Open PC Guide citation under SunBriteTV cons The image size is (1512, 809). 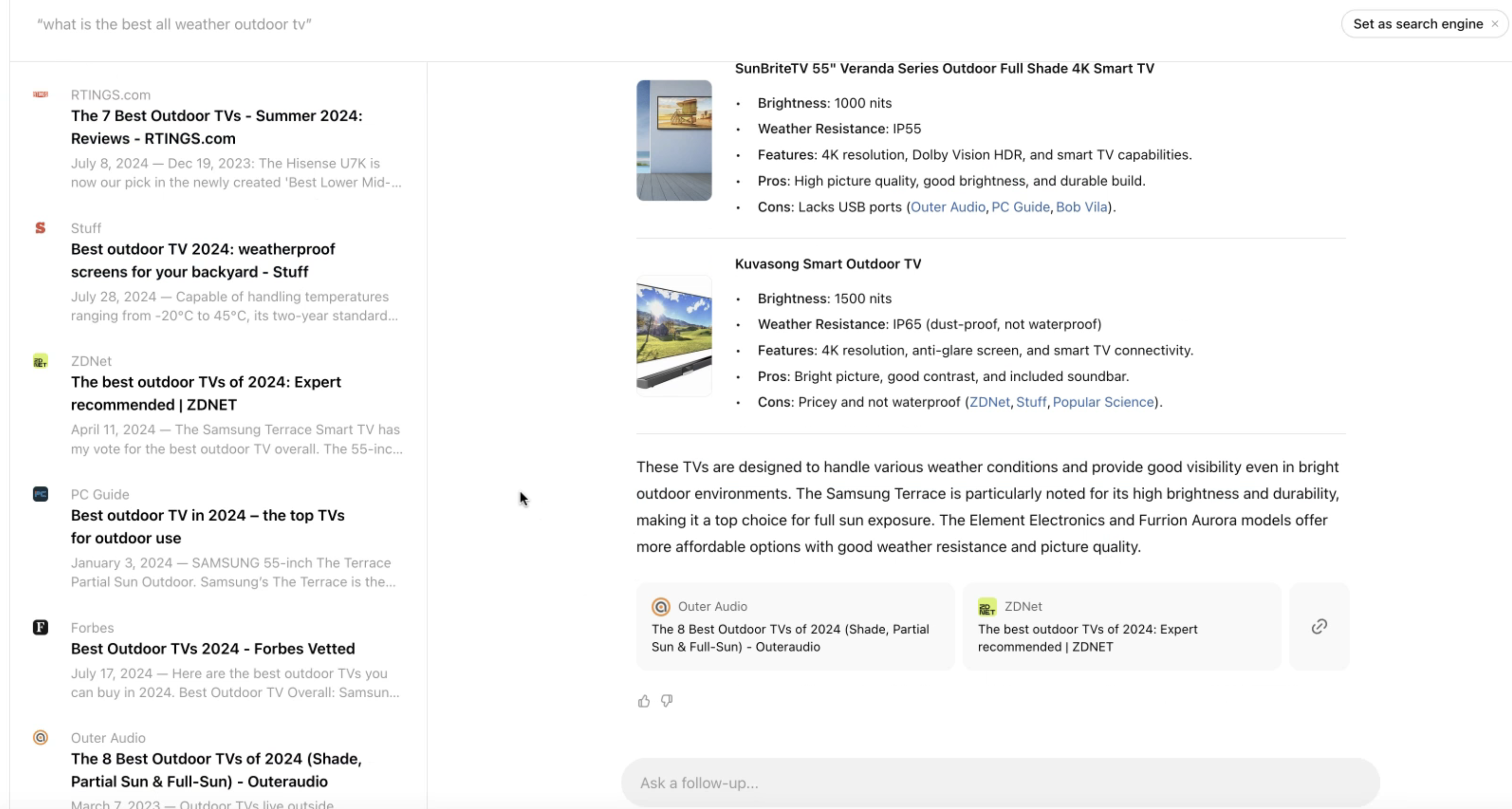1020,207
